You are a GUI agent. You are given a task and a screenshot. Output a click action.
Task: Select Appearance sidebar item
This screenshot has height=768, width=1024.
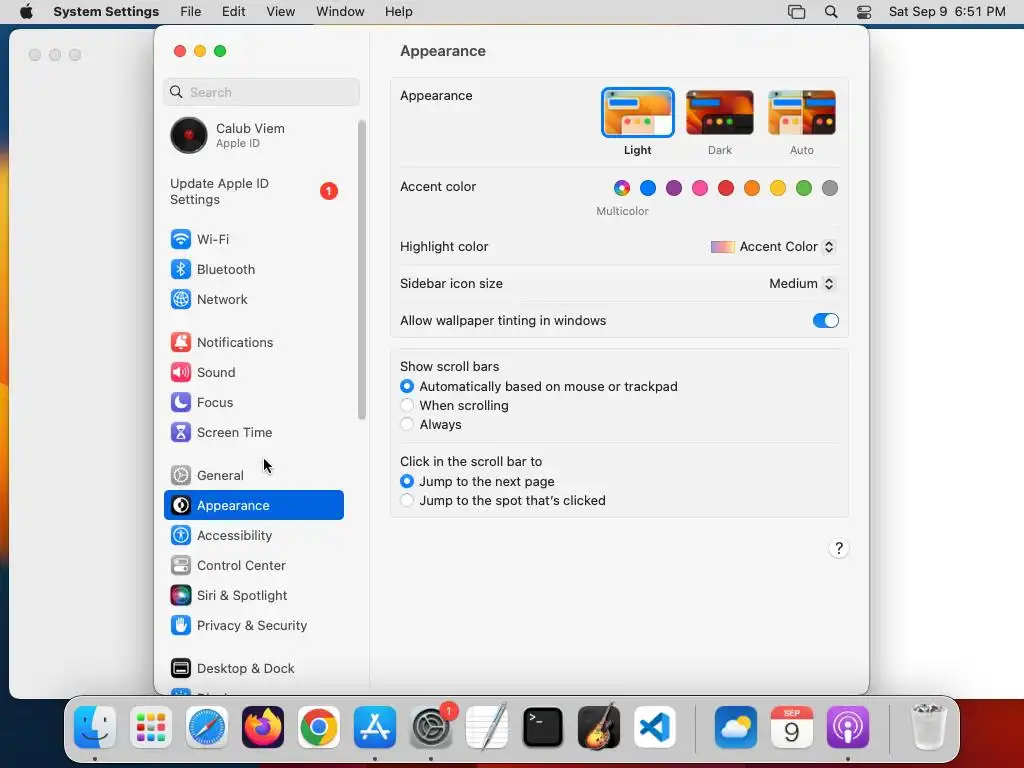click(x=253, y=505)
